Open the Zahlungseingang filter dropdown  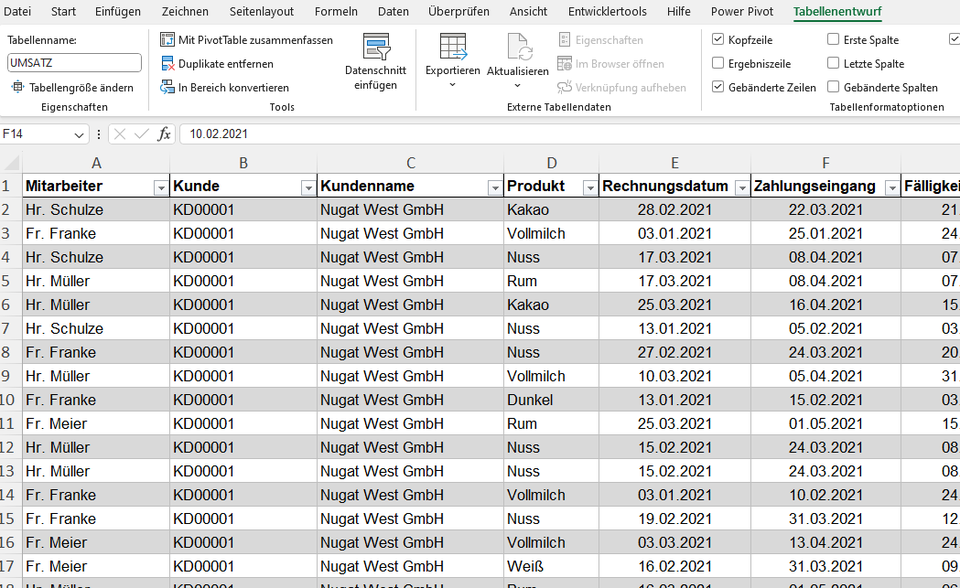894,186
